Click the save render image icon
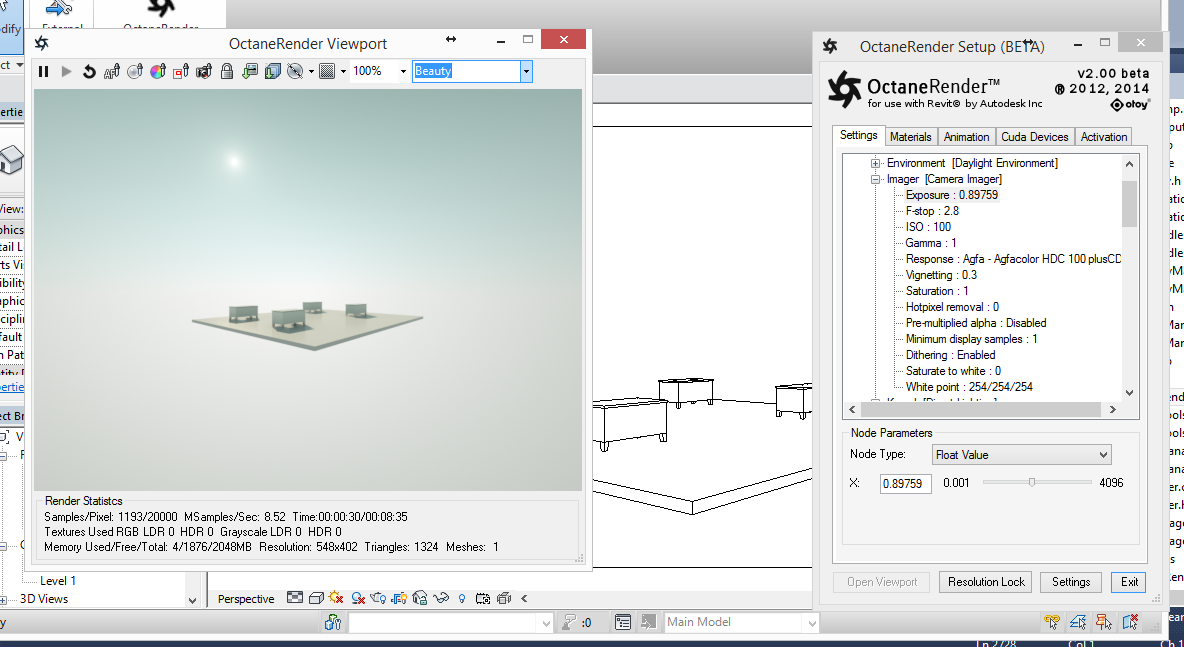Image resolution: width=1184 pixels, height=647 pixels. pos(249,71)
